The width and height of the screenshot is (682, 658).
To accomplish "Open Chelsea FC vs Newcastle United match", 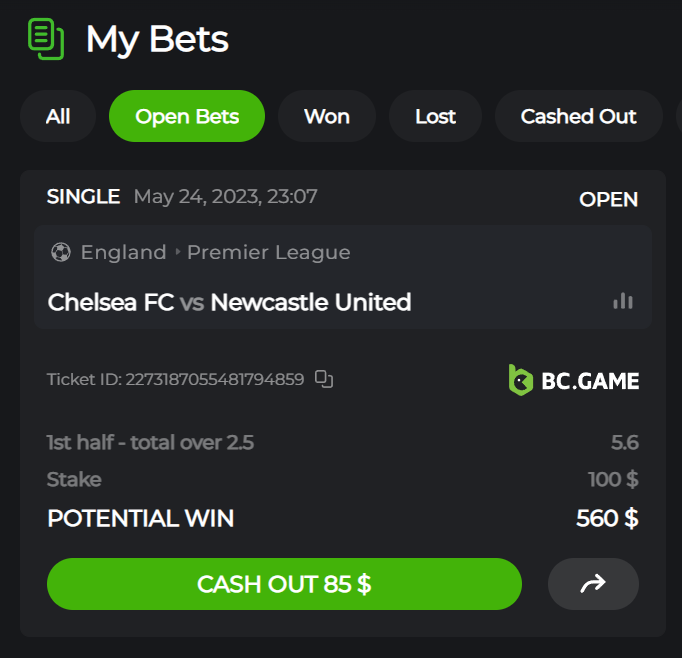I will (229, 302).
